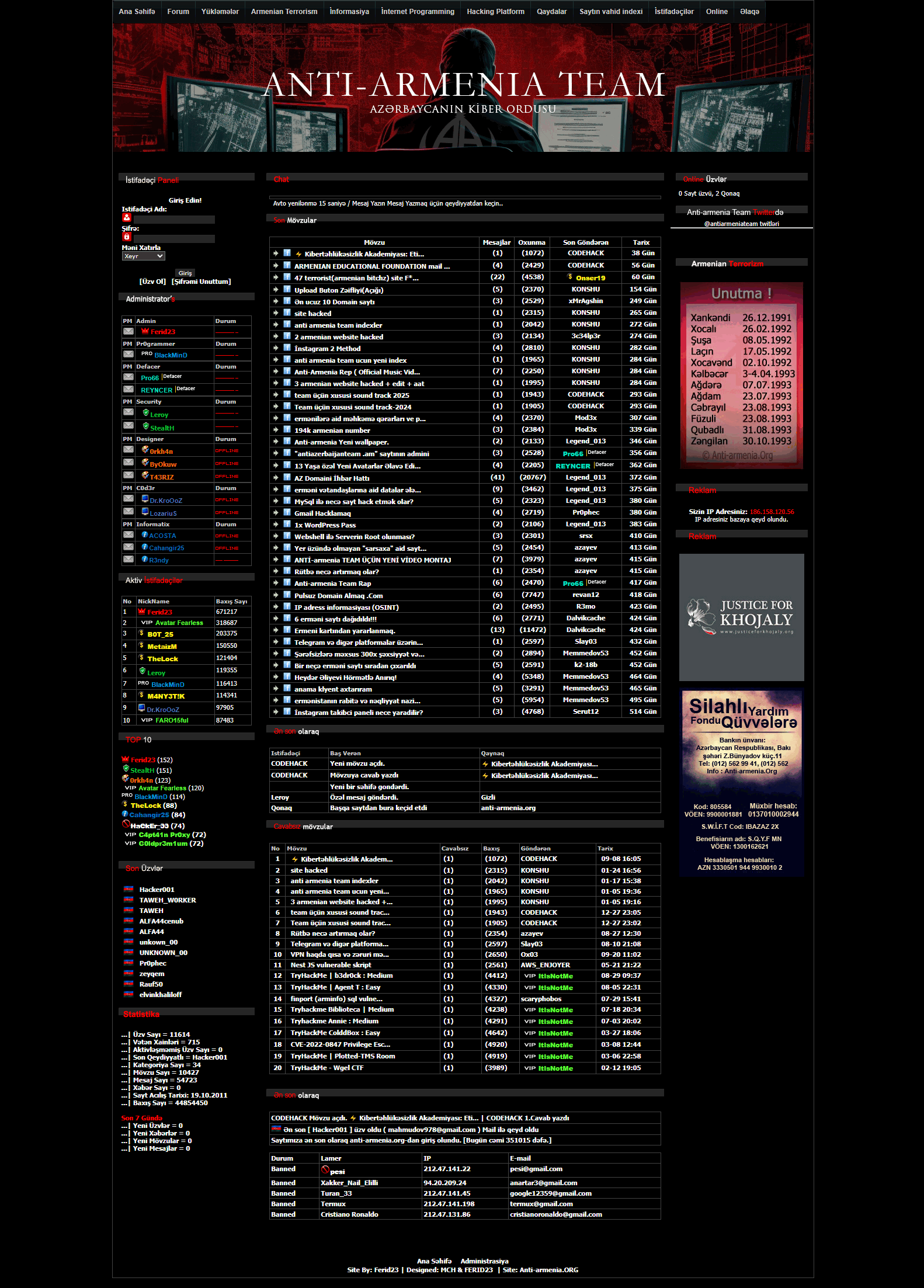Image resolution: width=924 pixels, height=1288 pixels.
Task: Open the 'VPN haqda qısa və zəruri mə...' topic
Action: coord(339,954)
